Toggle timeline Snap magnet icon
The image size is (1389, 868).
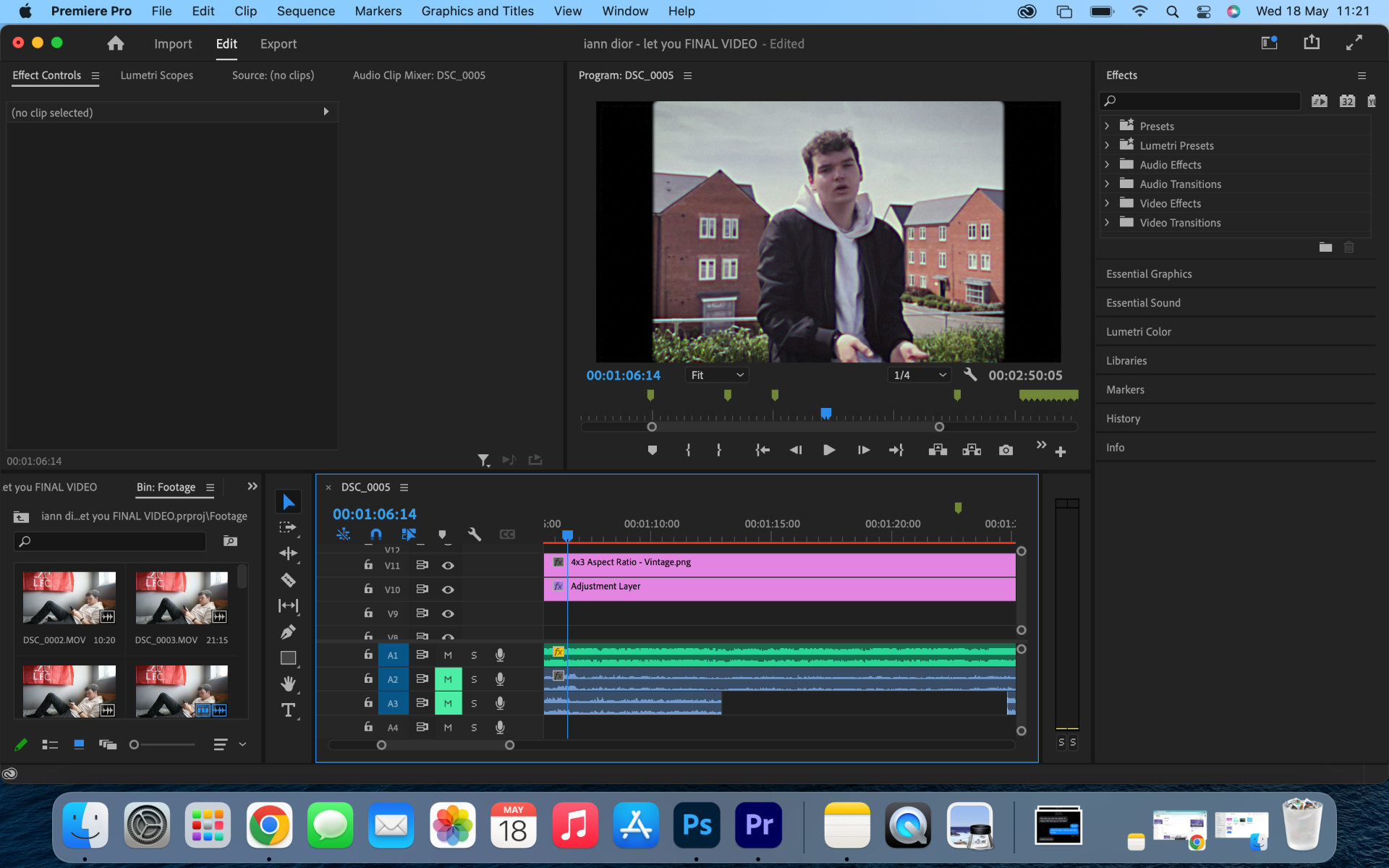click(376, 535)
